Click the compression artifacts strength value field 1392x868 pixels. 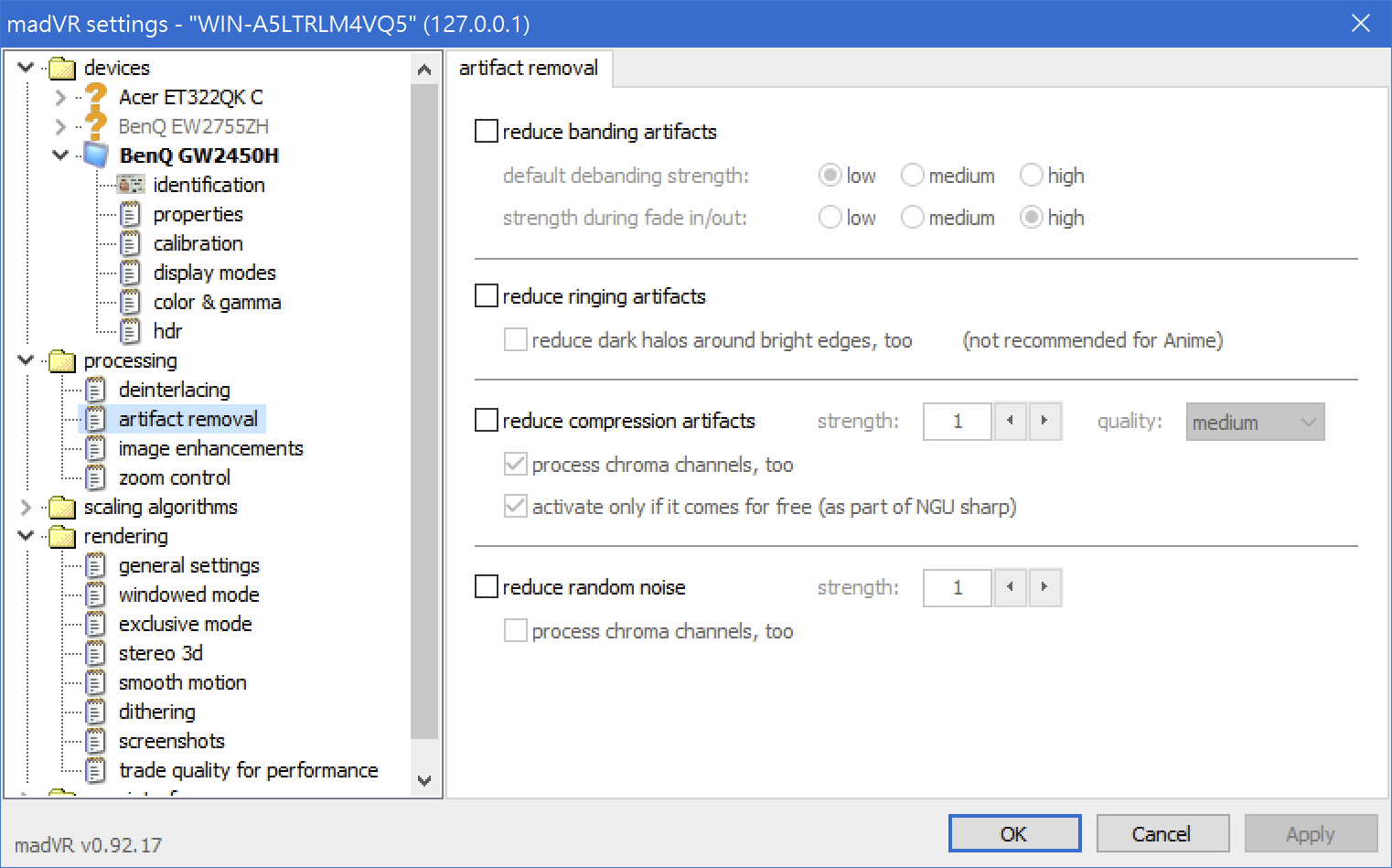point(958,421)
